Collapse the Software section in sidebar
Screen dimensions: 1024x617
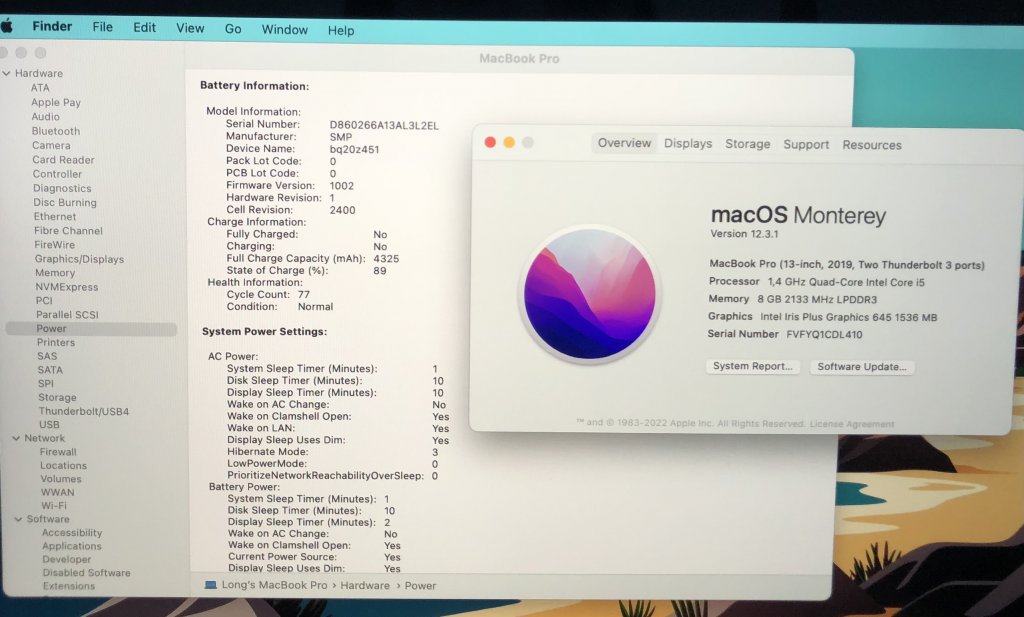point(18,519)
